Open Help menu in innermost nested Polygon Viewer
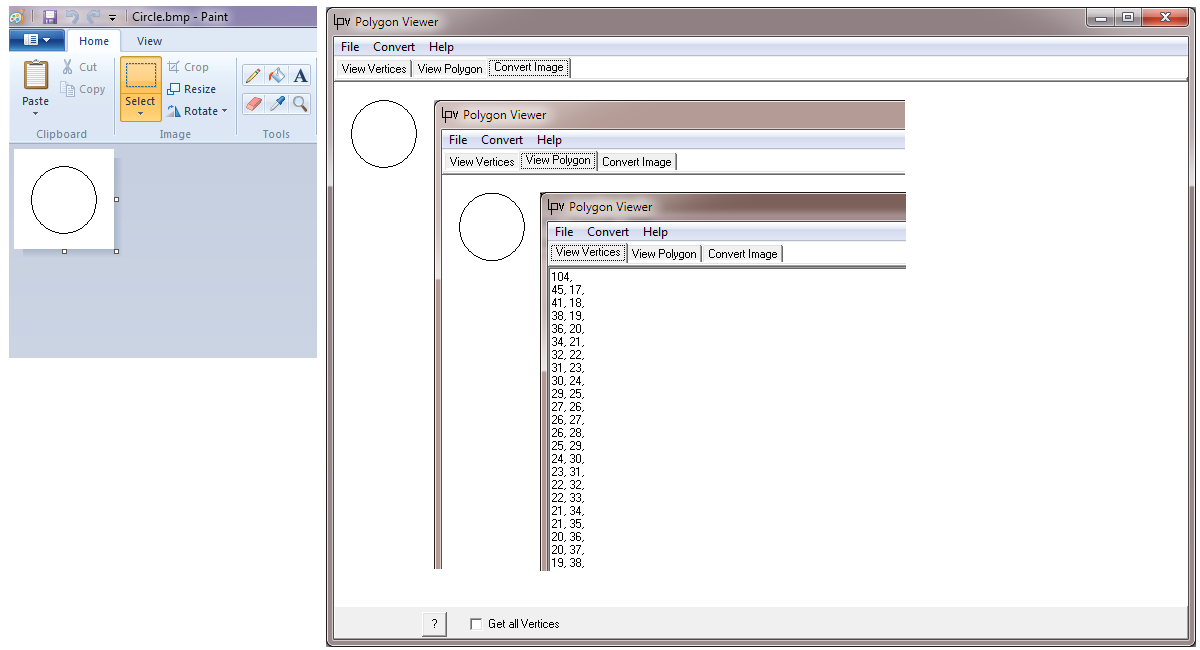Image resolution: width=1200 pixels, height=650 pixels. click(x=655, y=232)
